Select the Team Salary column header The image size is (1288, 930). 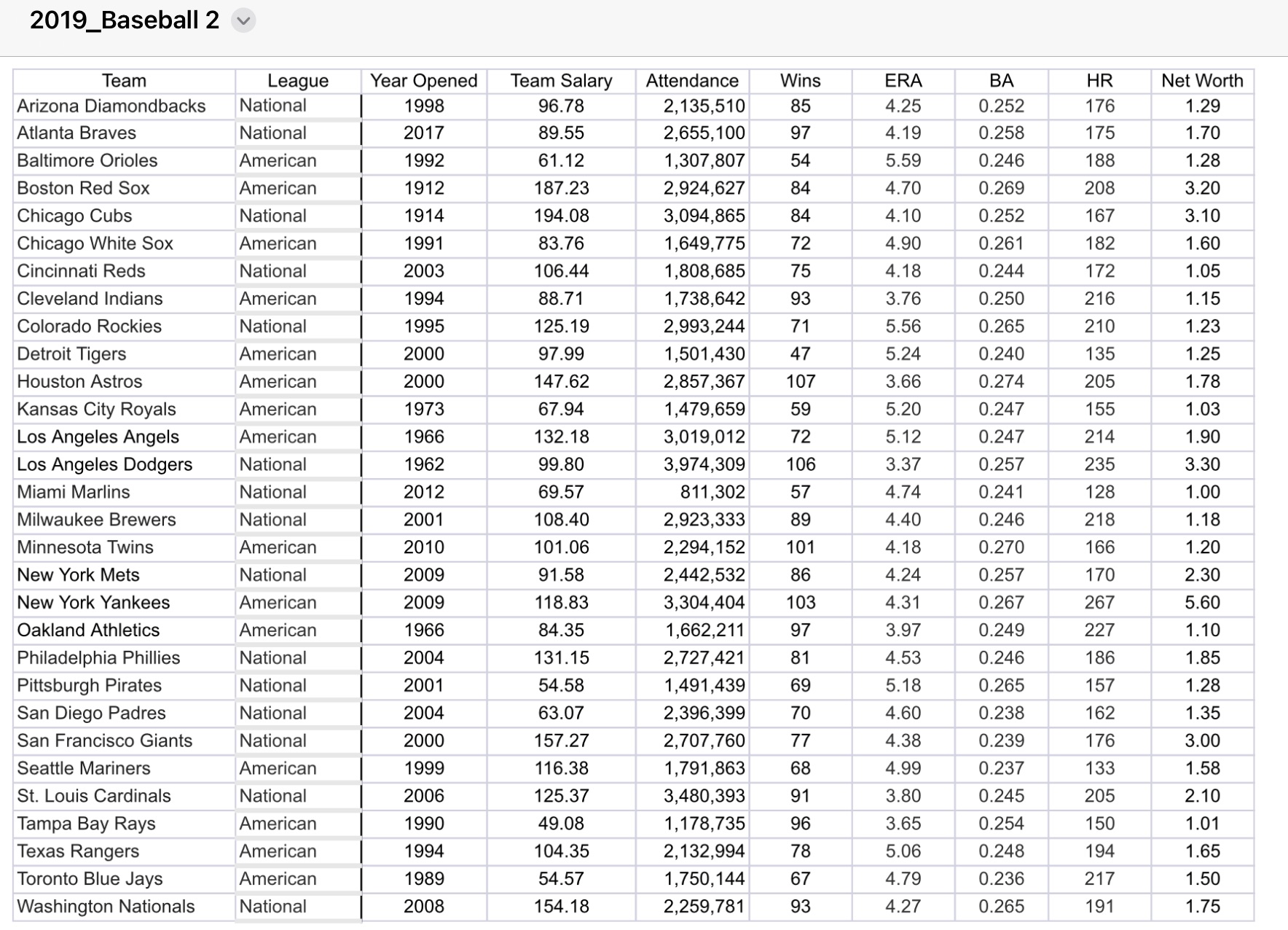coord(561,81)
